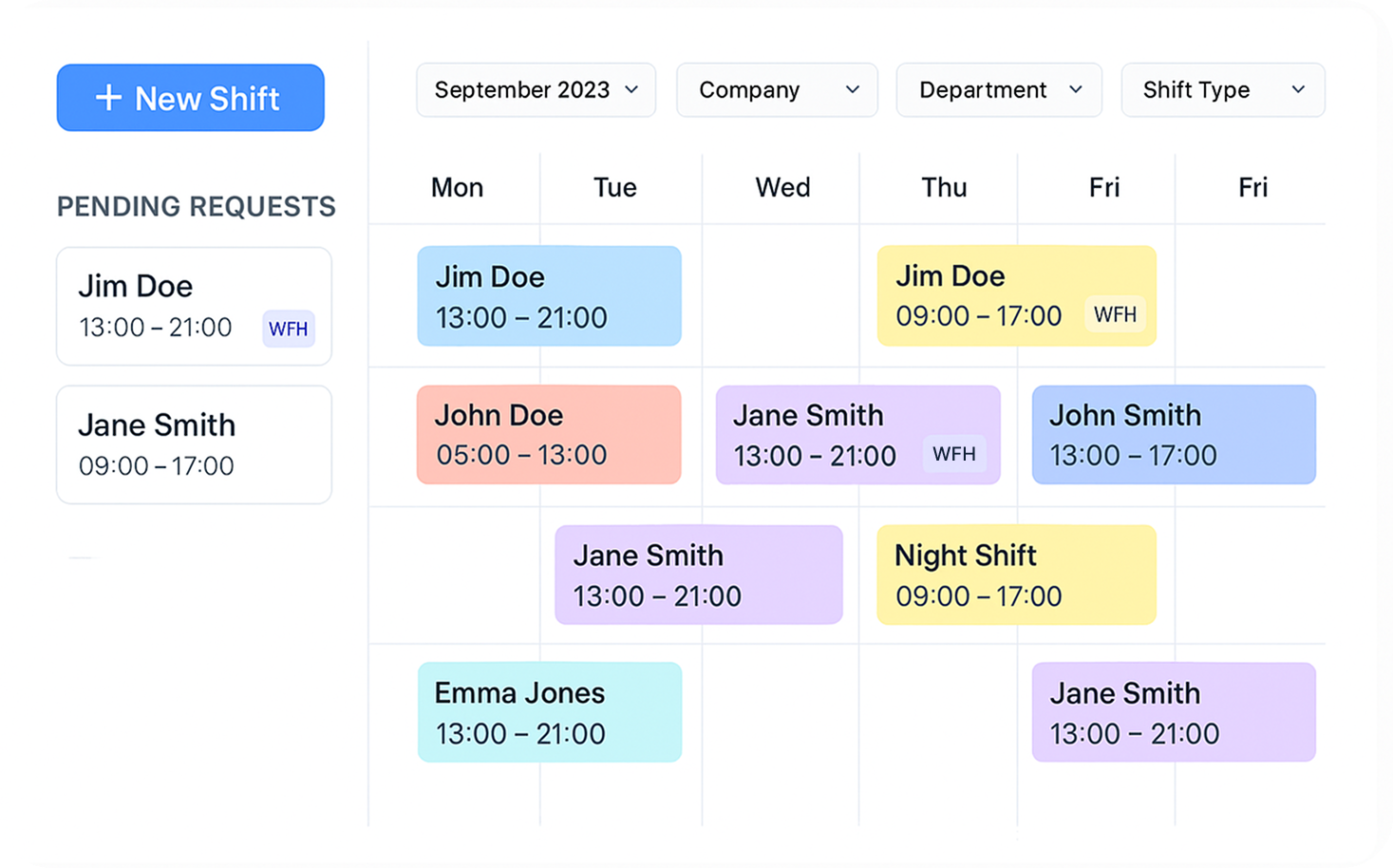Expand the Company filter dropdown
This screenshot has width=1393, height=868.
coord(777,90)
